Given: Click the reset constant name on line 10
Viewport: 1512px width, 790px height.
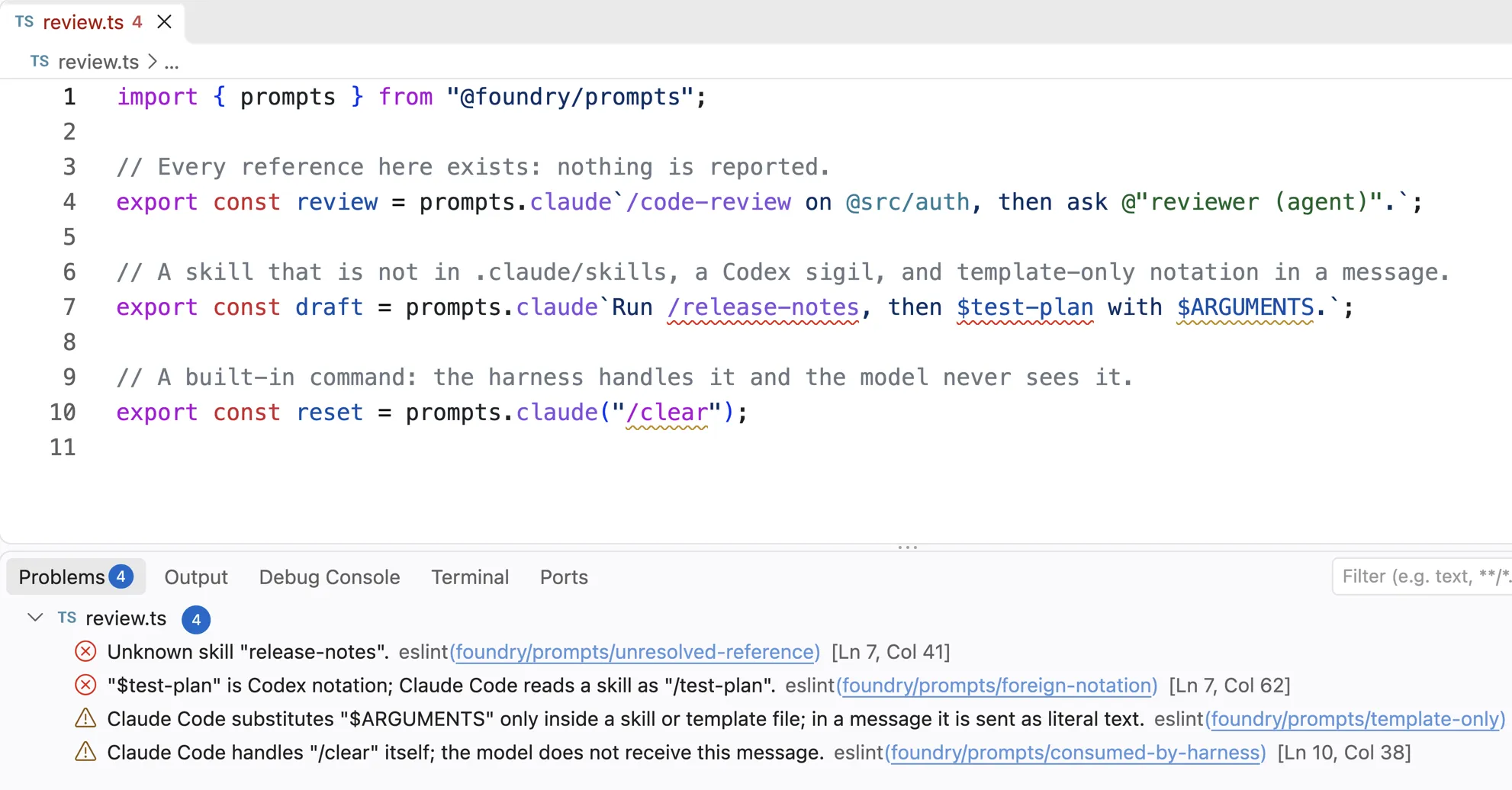Looking at the screenshot, I should [x=329, y=413].
